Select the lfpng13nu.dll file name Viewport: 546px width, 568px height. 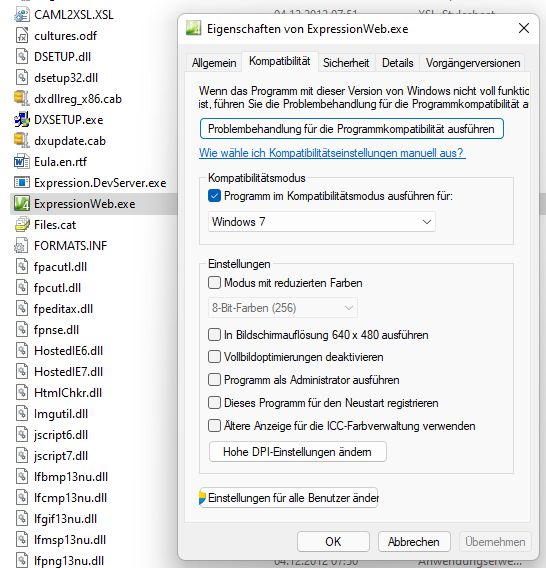click(x=69, y=561)
